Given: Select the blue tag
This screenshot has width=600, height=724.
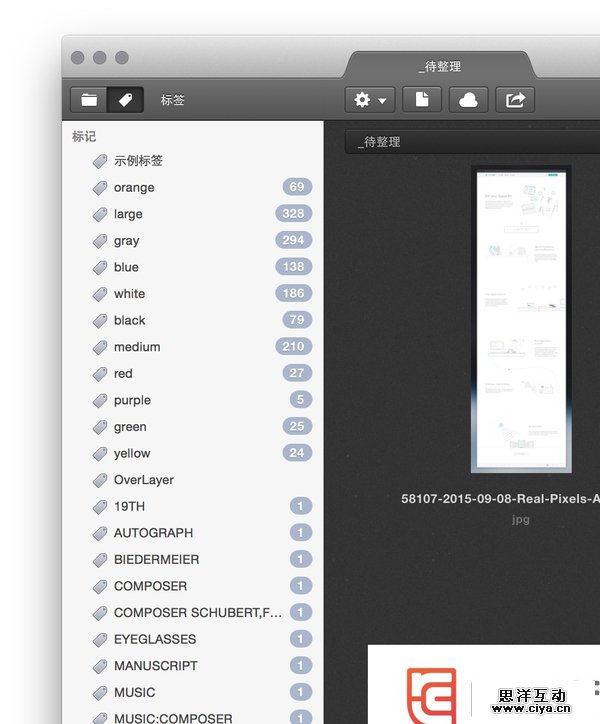Looking at the screenshot, I should pos(193,267).
